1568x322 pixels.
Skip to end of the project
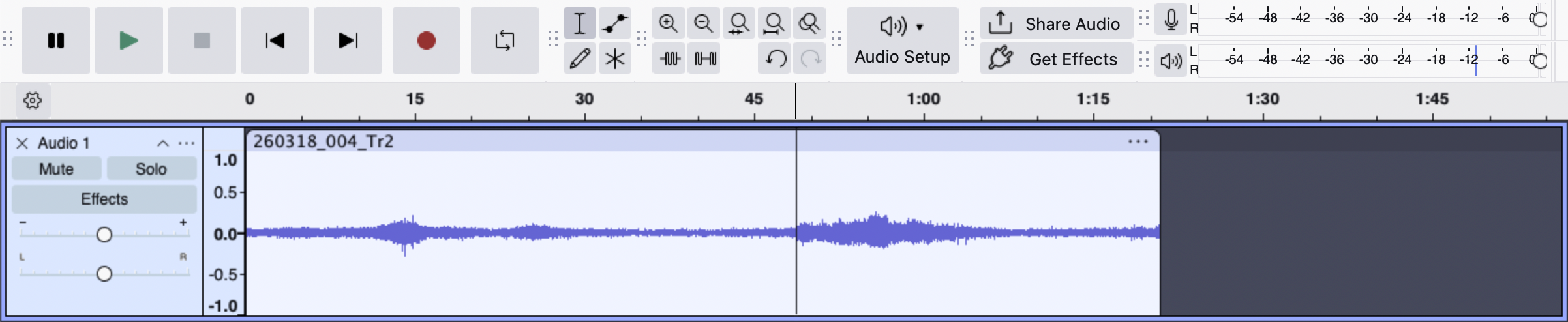tap(348, 40)
